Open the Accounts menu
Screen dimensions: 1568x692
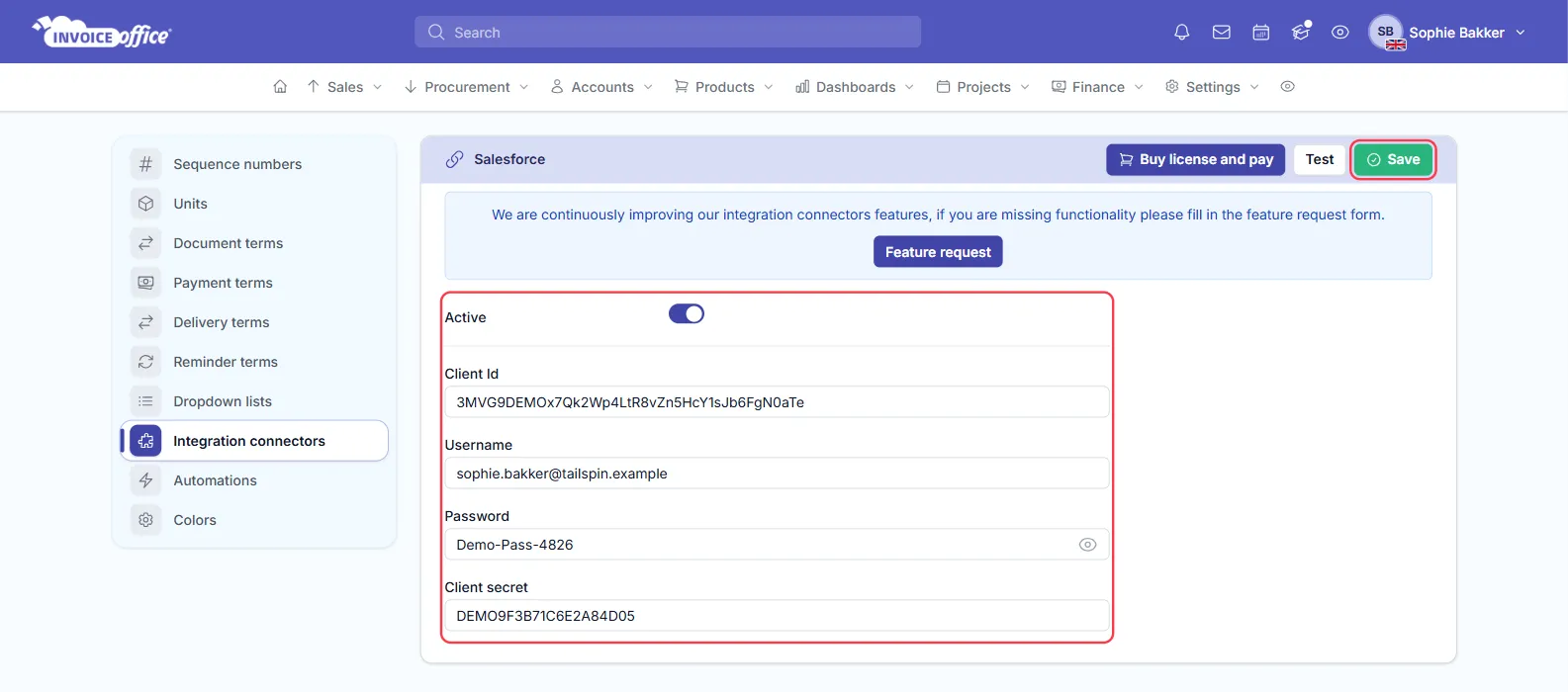(x=601, y=87)
